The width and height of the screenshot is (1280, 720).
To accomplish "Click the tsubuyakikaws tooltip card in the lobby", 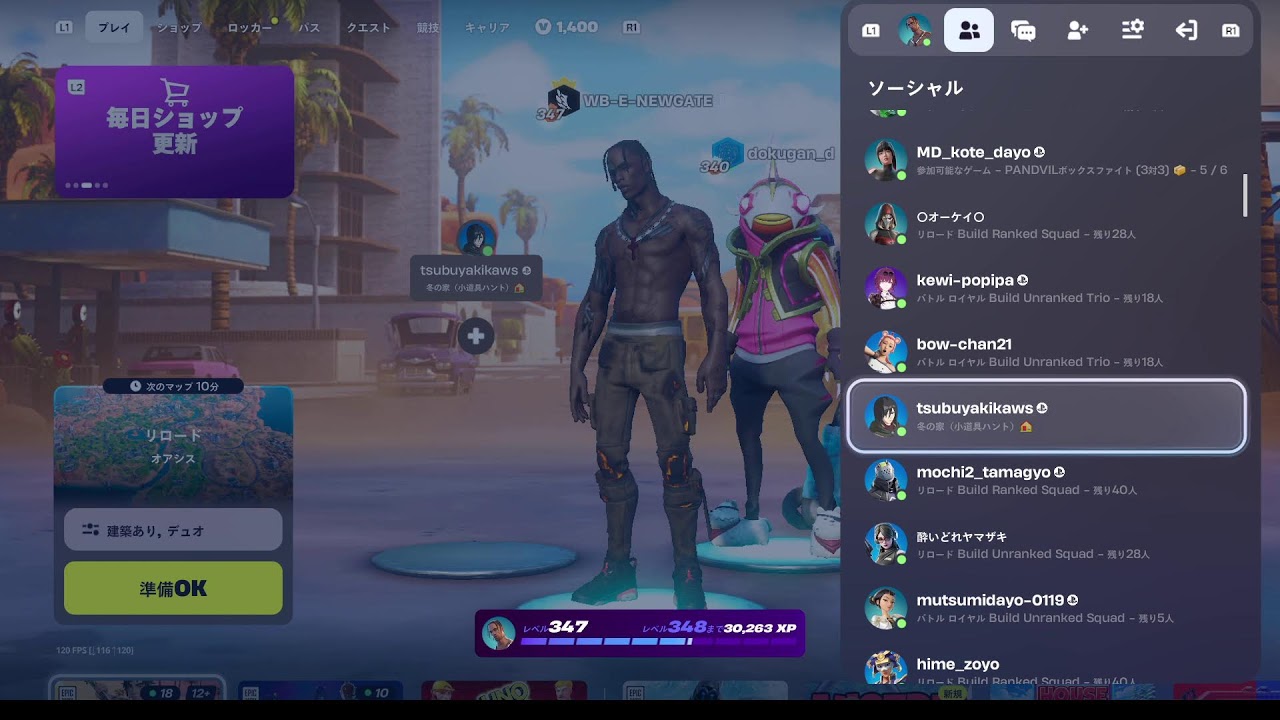I will coord(476,277).
